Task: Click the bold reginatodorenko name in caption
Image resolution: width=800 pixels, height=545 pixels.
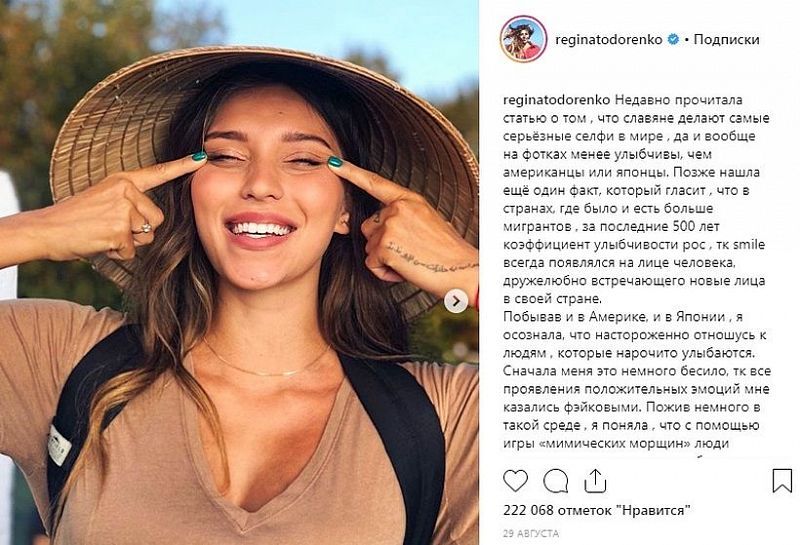Action: 557,100
